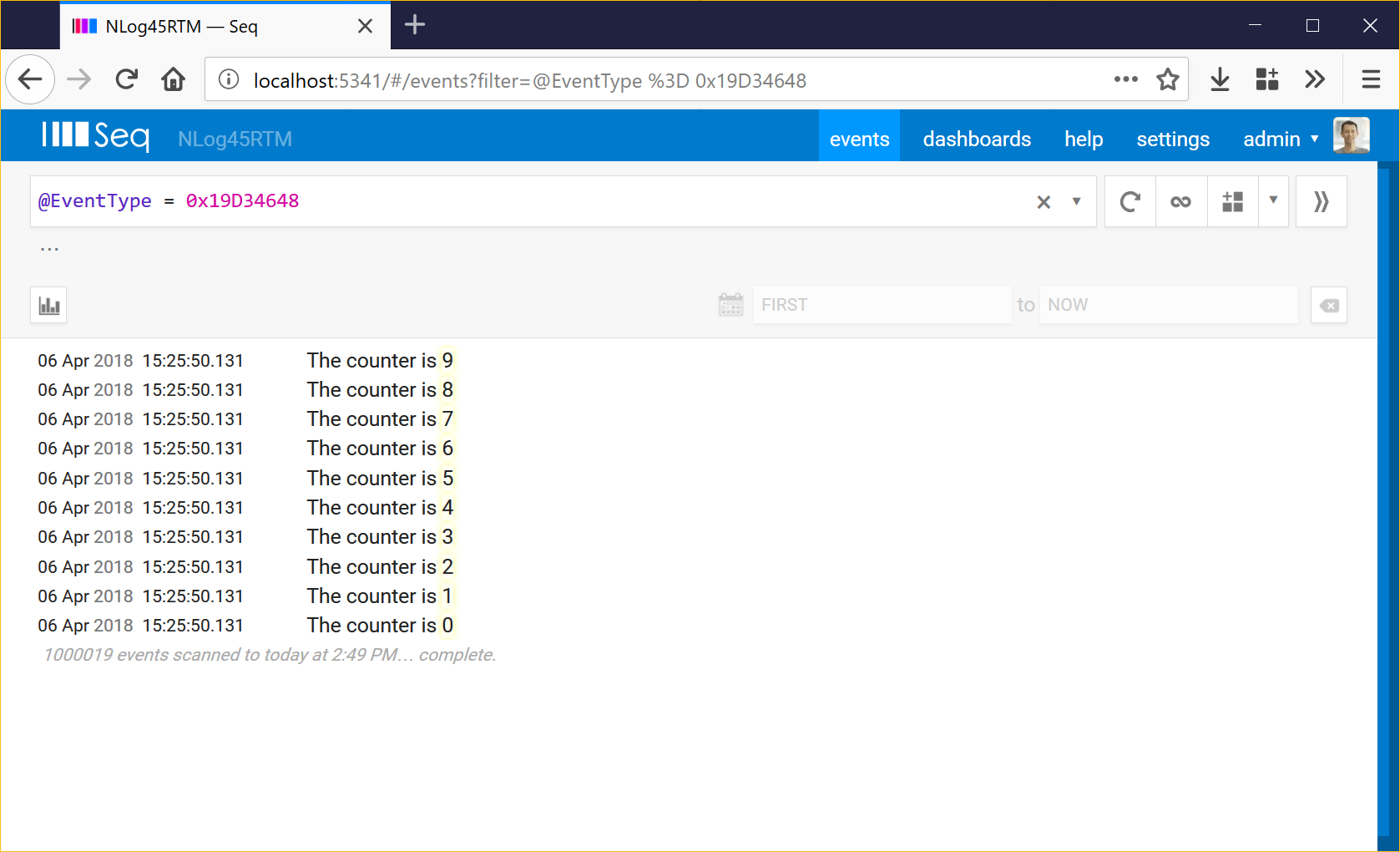
Task: Expand event 'The counter is 2'
Action: pyautogui.click(x=380, y=566)
